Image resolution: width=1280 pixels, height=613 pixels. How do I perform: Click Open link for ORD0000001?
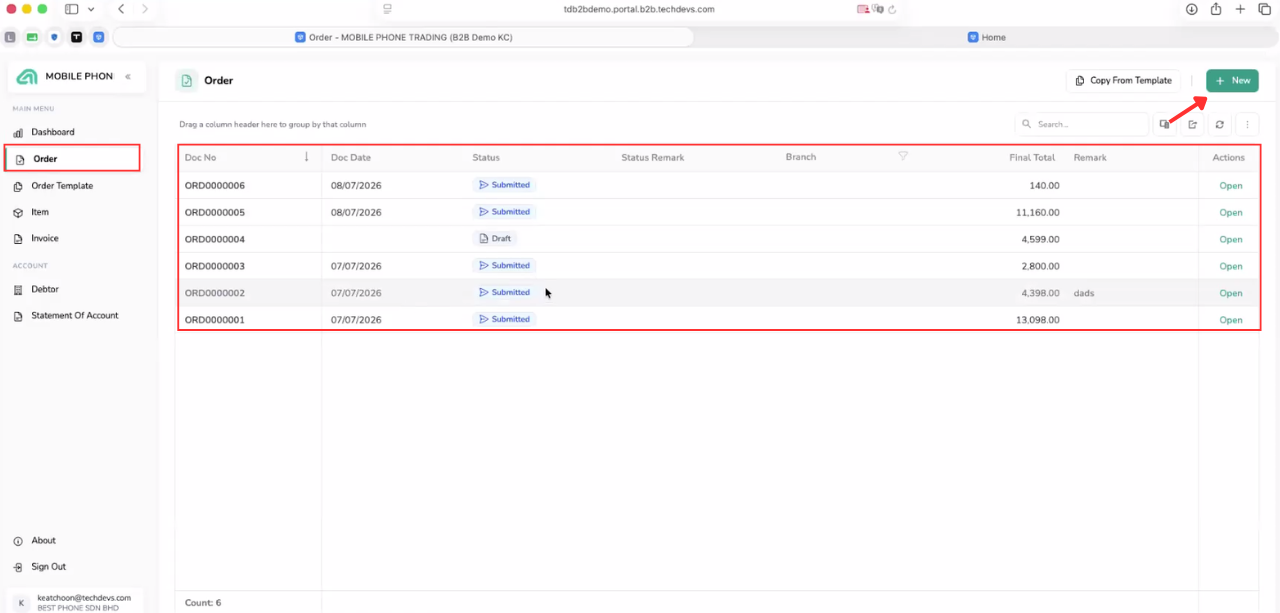[x=1230, y=321]
